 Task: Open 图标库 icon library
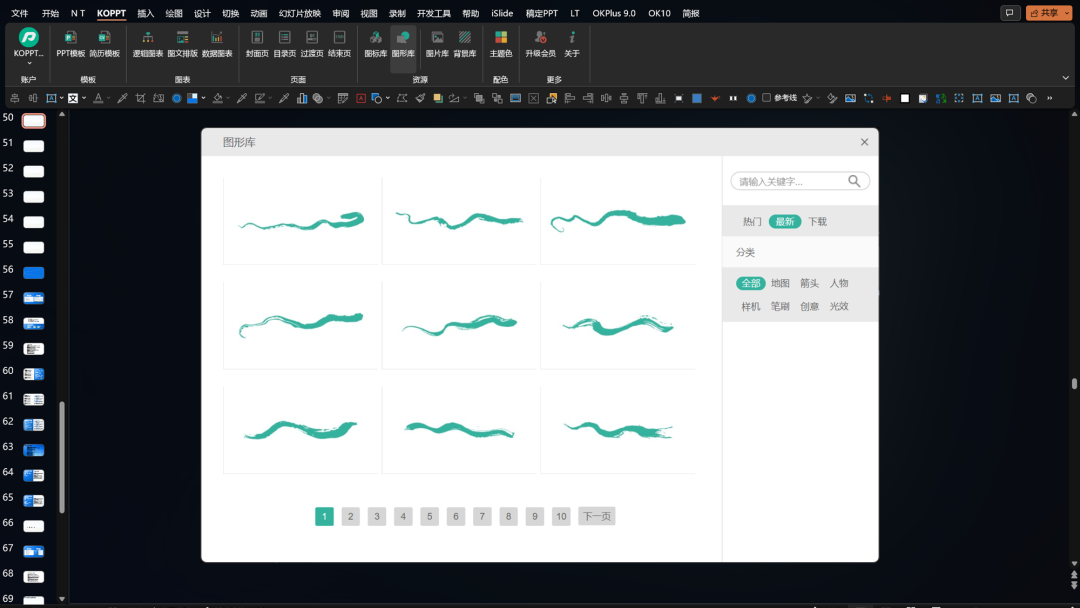tap(375, 43)
